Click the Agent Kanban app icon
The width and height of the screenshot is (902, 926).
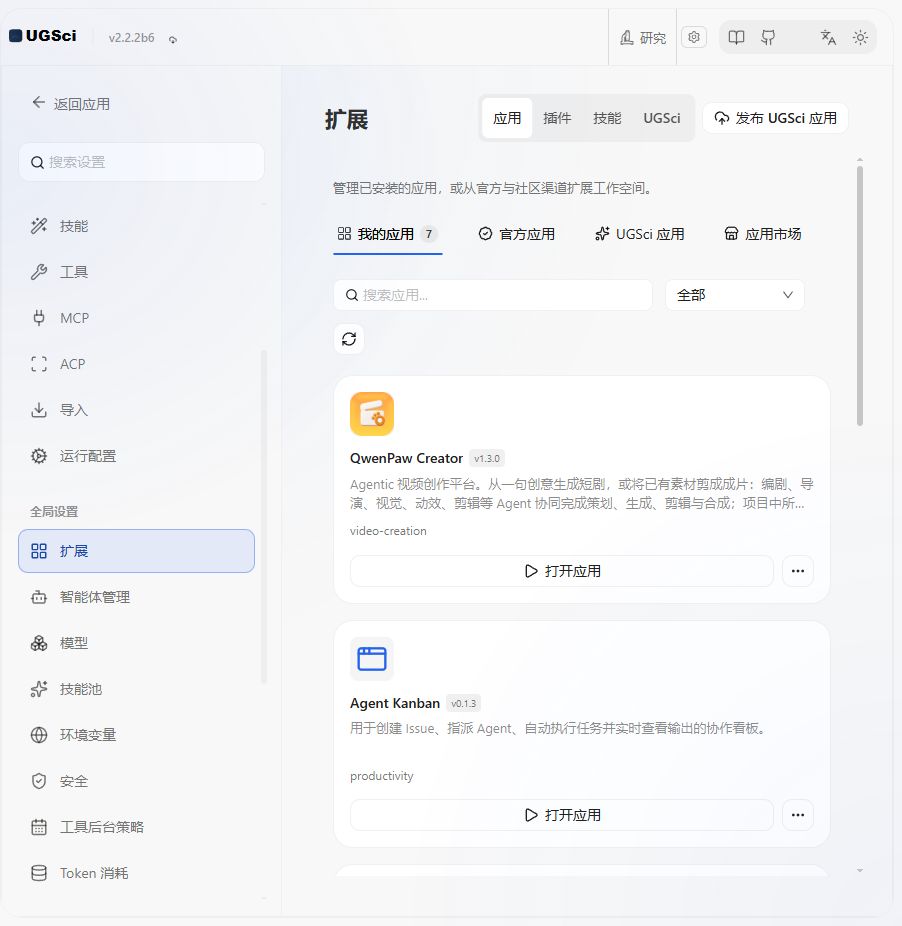coord(372,659)
